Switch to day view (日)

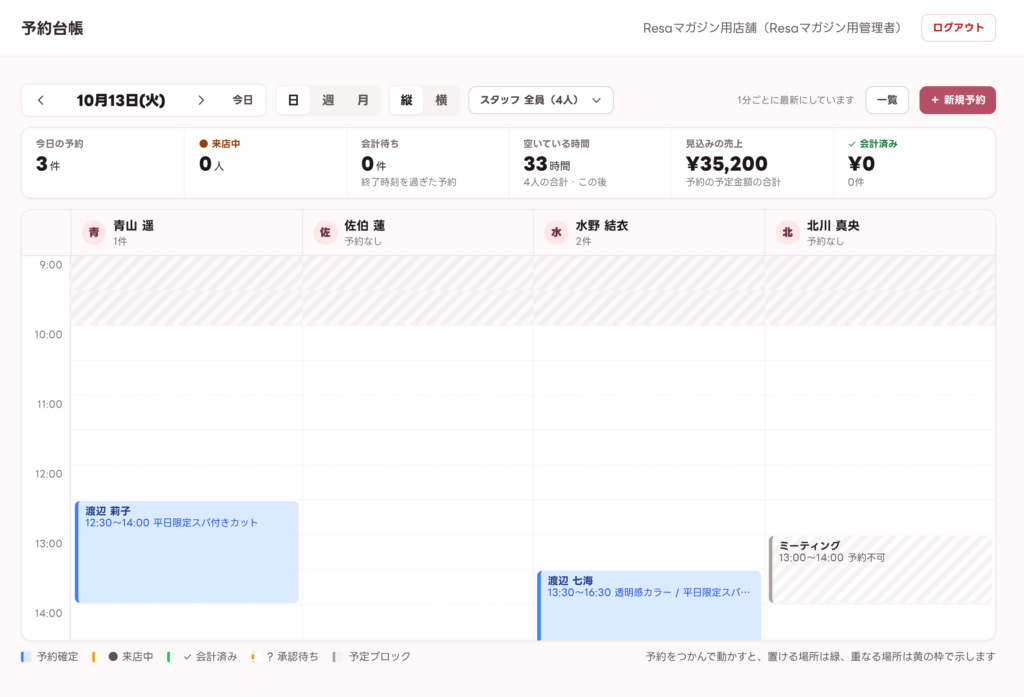[x=294, y=100]
